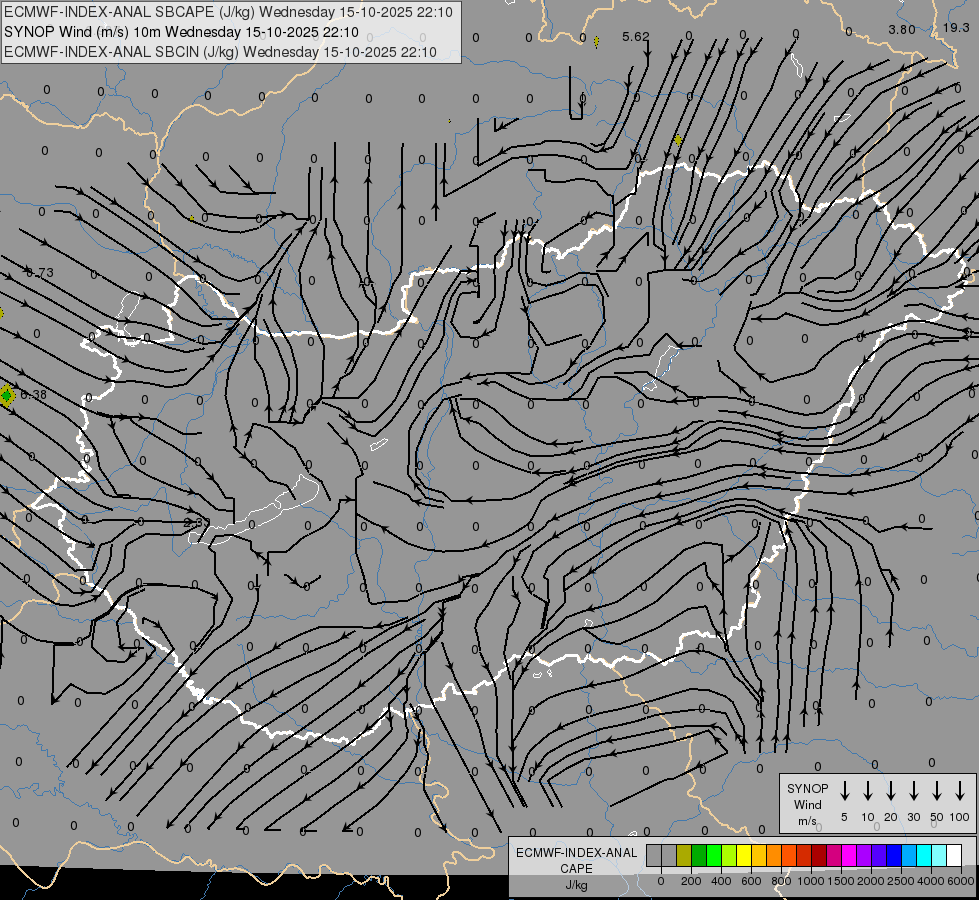Select the white CAPE legend swatch
Viewport: 979px width, 900px height.
click(954, 855)
